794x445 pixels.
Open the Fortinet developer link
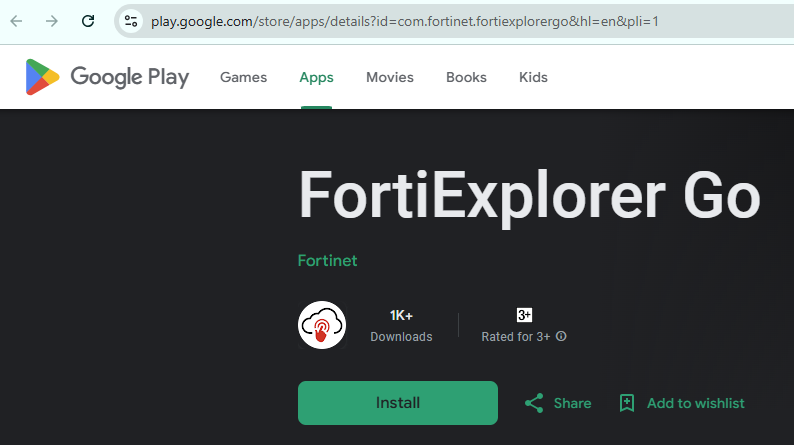click(x=328, y=261)
